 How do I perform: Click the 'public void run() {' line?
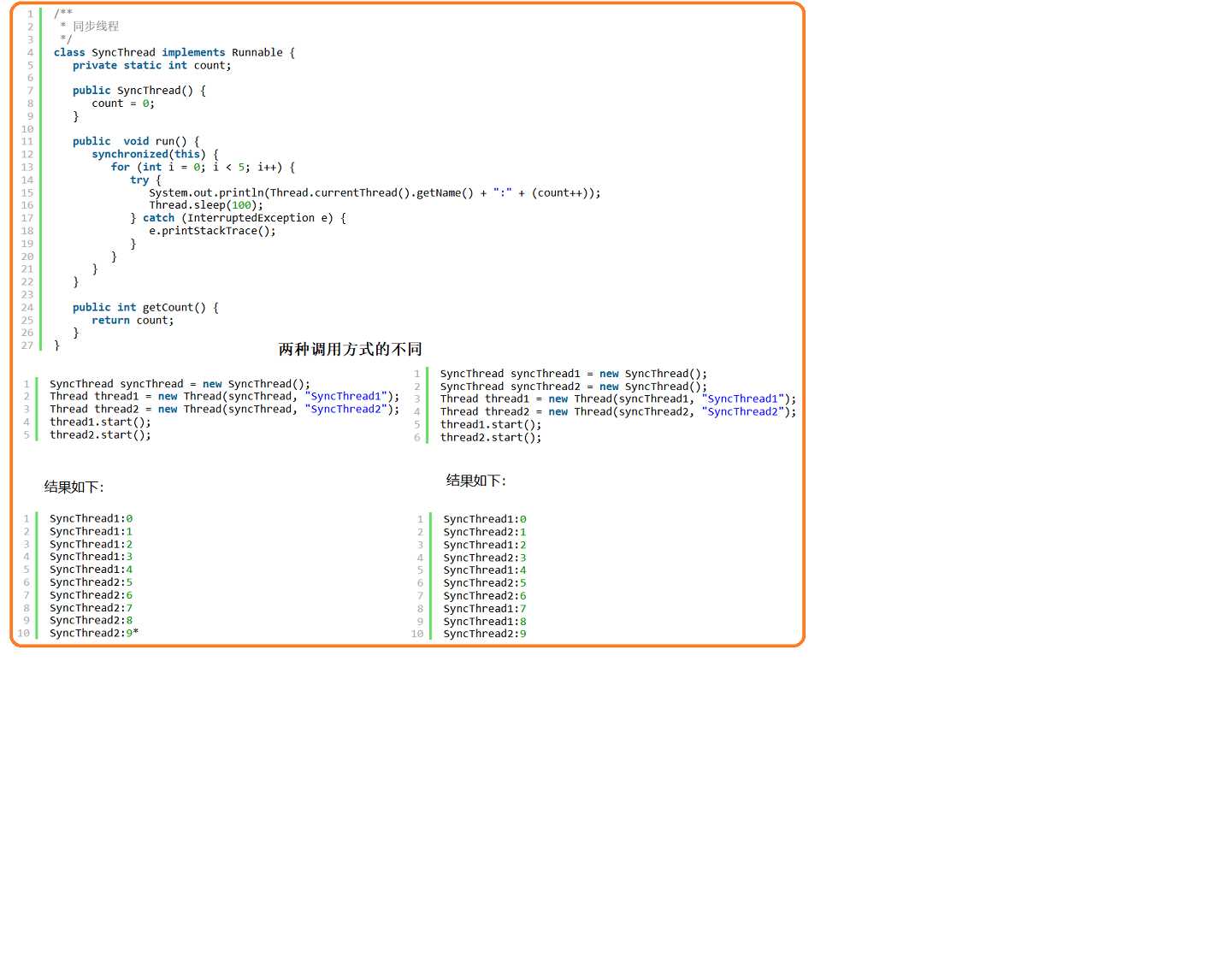[x=136, y=141]
